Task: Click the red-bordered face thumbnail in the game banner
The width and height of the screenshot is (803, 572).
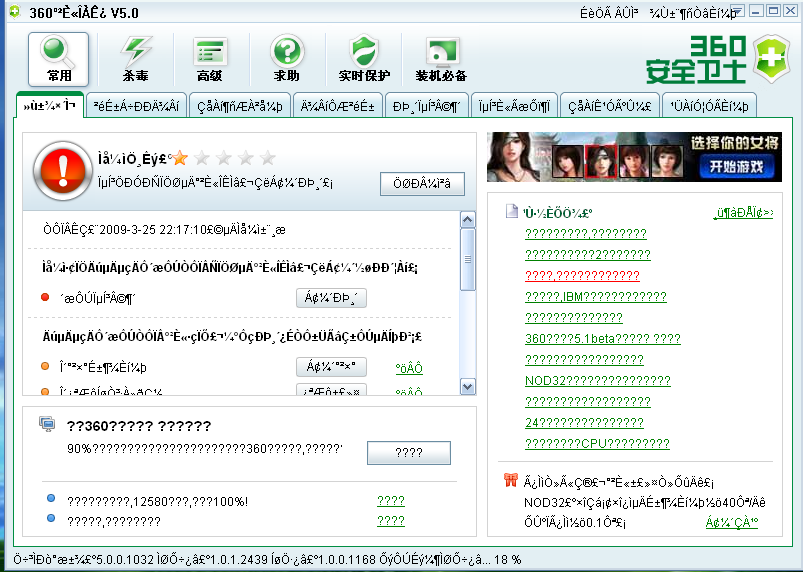Action: click(600, 161)
